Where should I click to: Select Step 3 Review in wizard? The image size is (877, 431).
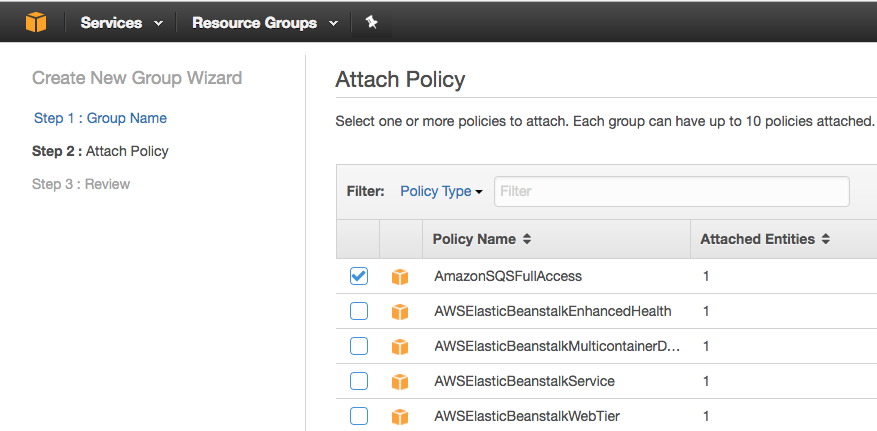(81, 184)
